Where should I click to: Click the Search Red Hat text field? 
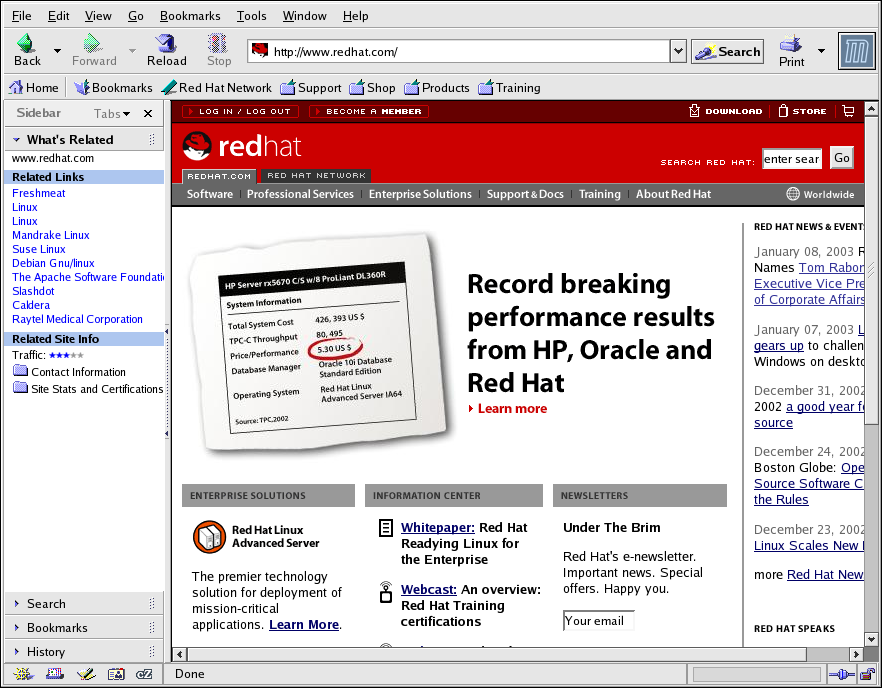(791, 159)
